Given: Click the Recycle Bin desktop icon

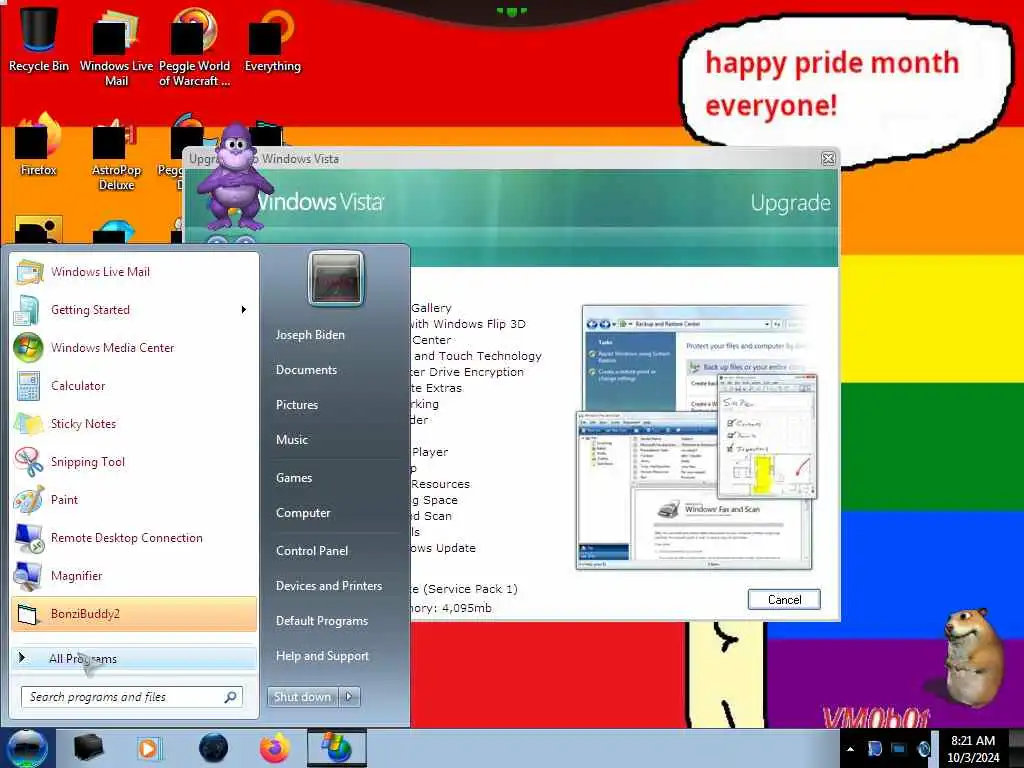Looking at the screenshot, I should coord(39,39).
